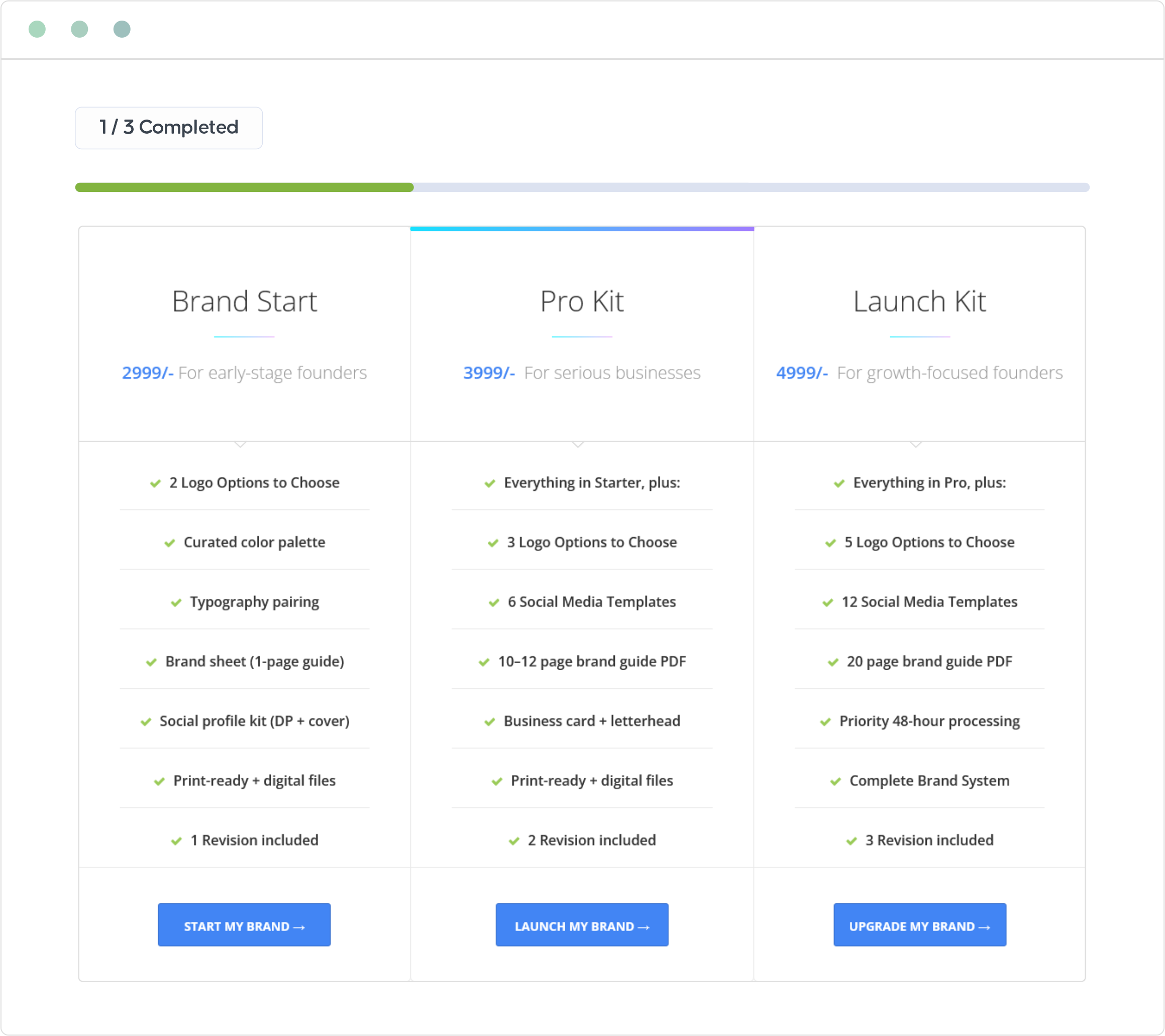
Task: Click down chevron under Launch Kit header
Action: 916,444
